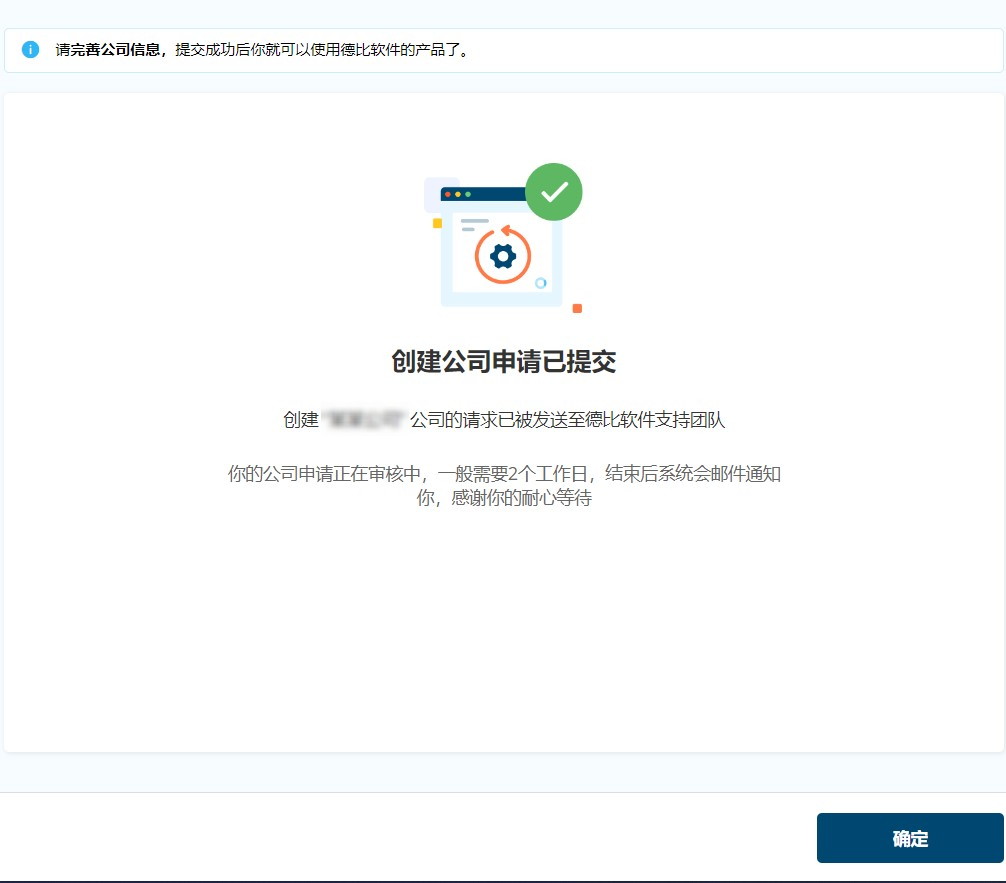
Task: Click the blue info icon in banner
Action: [30, 49]
